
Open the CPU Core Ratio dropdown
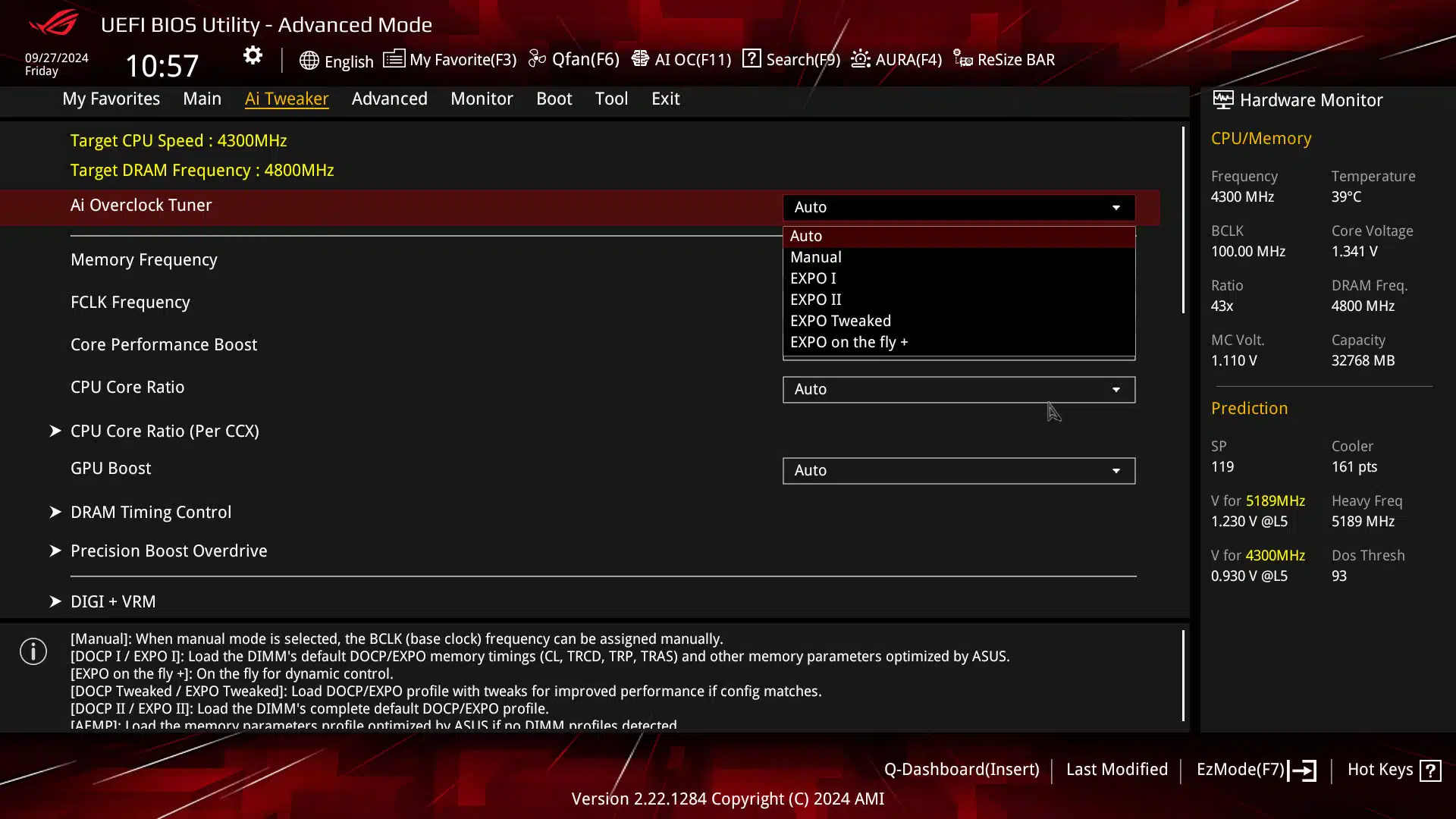(x=959, y=389)
